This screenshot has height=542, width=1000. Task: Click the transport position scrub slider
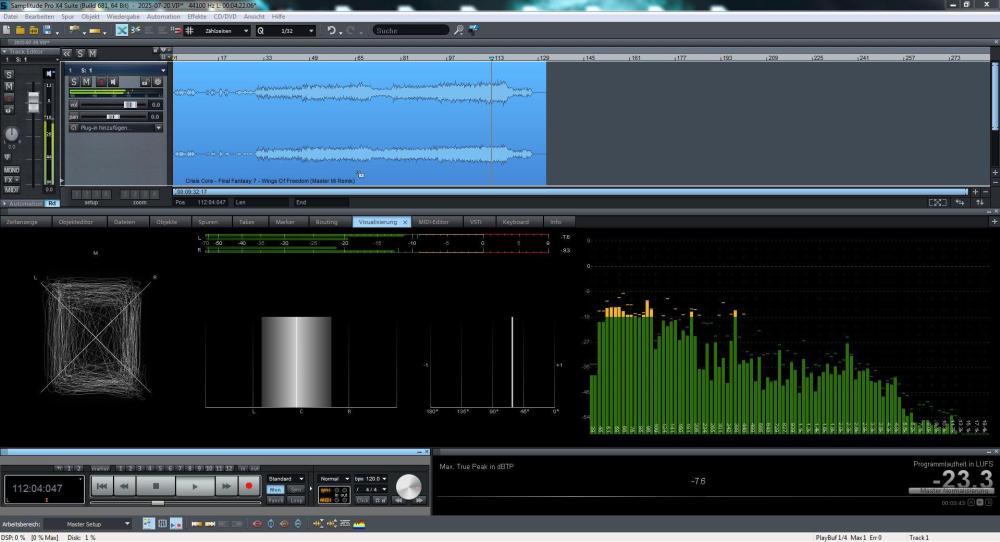(157, 502)
